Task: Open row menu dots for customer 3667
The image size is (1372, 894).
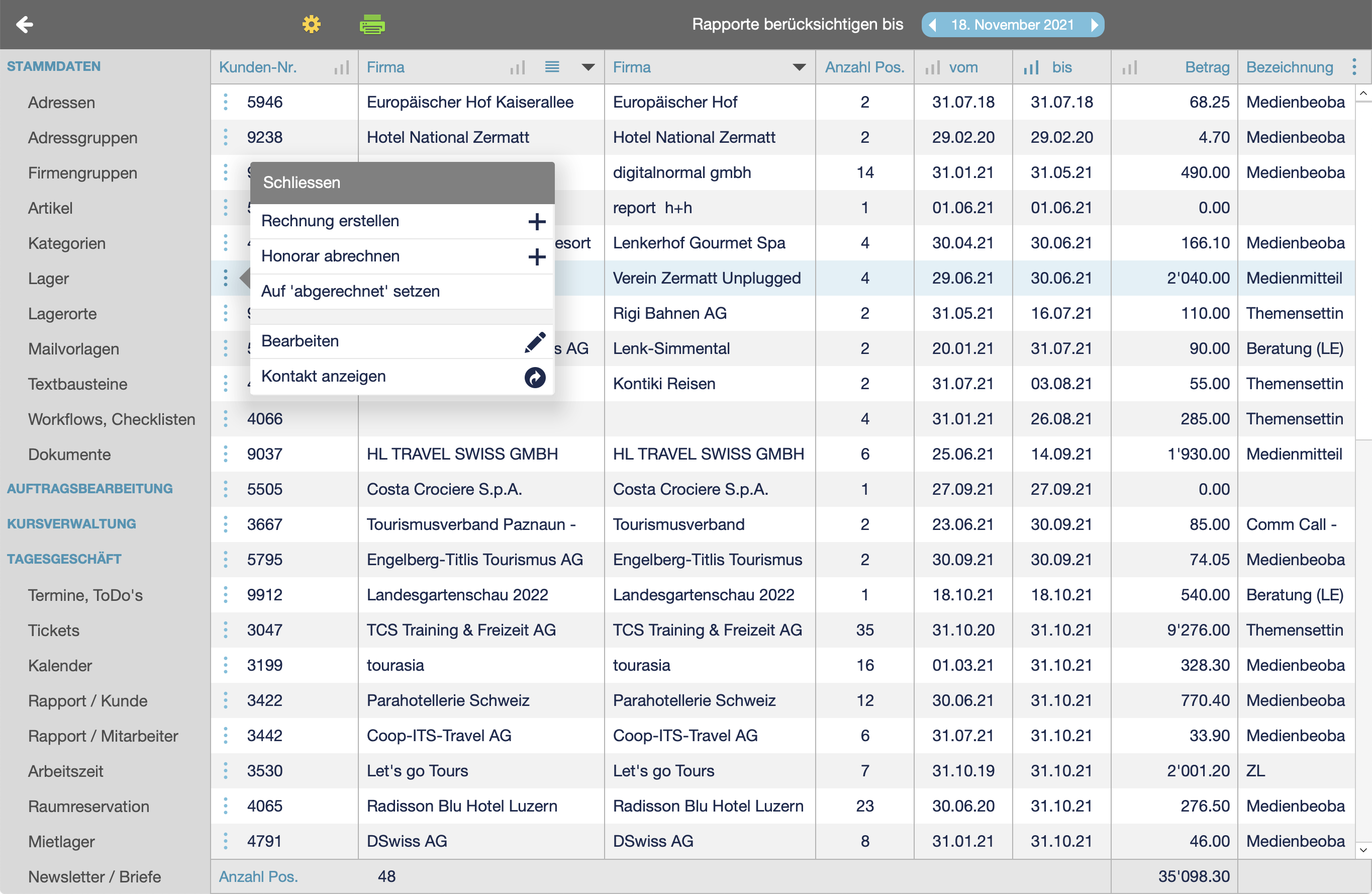Action: (225, 524)
